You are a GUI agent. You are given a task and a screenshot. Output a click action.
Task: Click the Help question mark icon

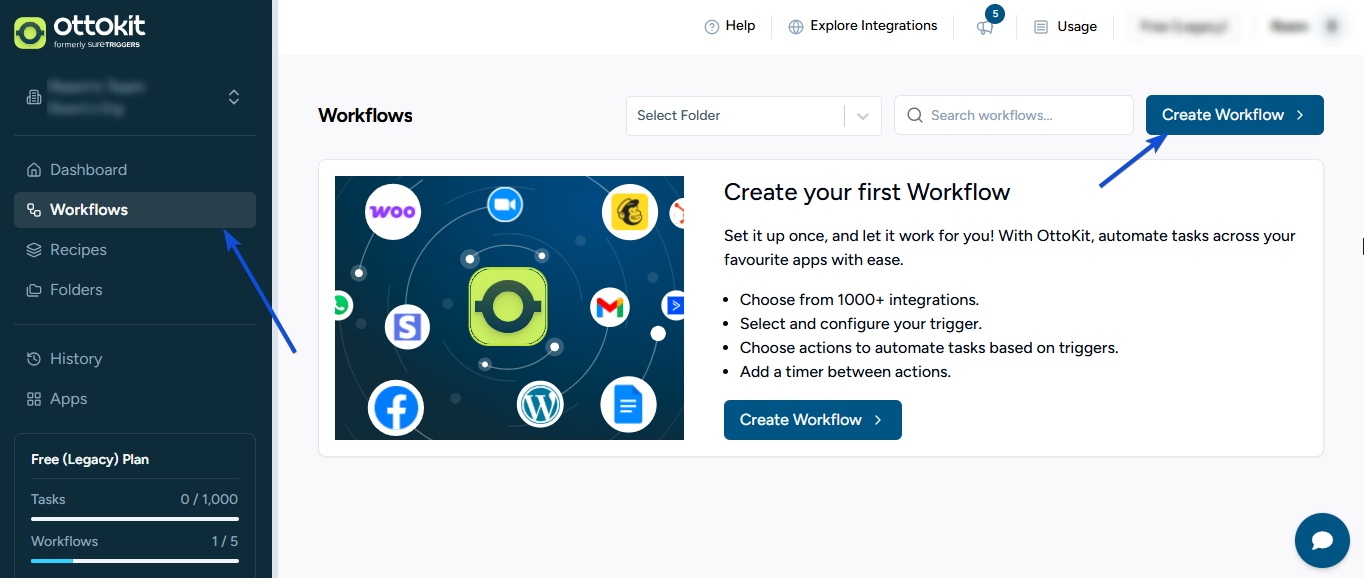(x=712, y=27)
